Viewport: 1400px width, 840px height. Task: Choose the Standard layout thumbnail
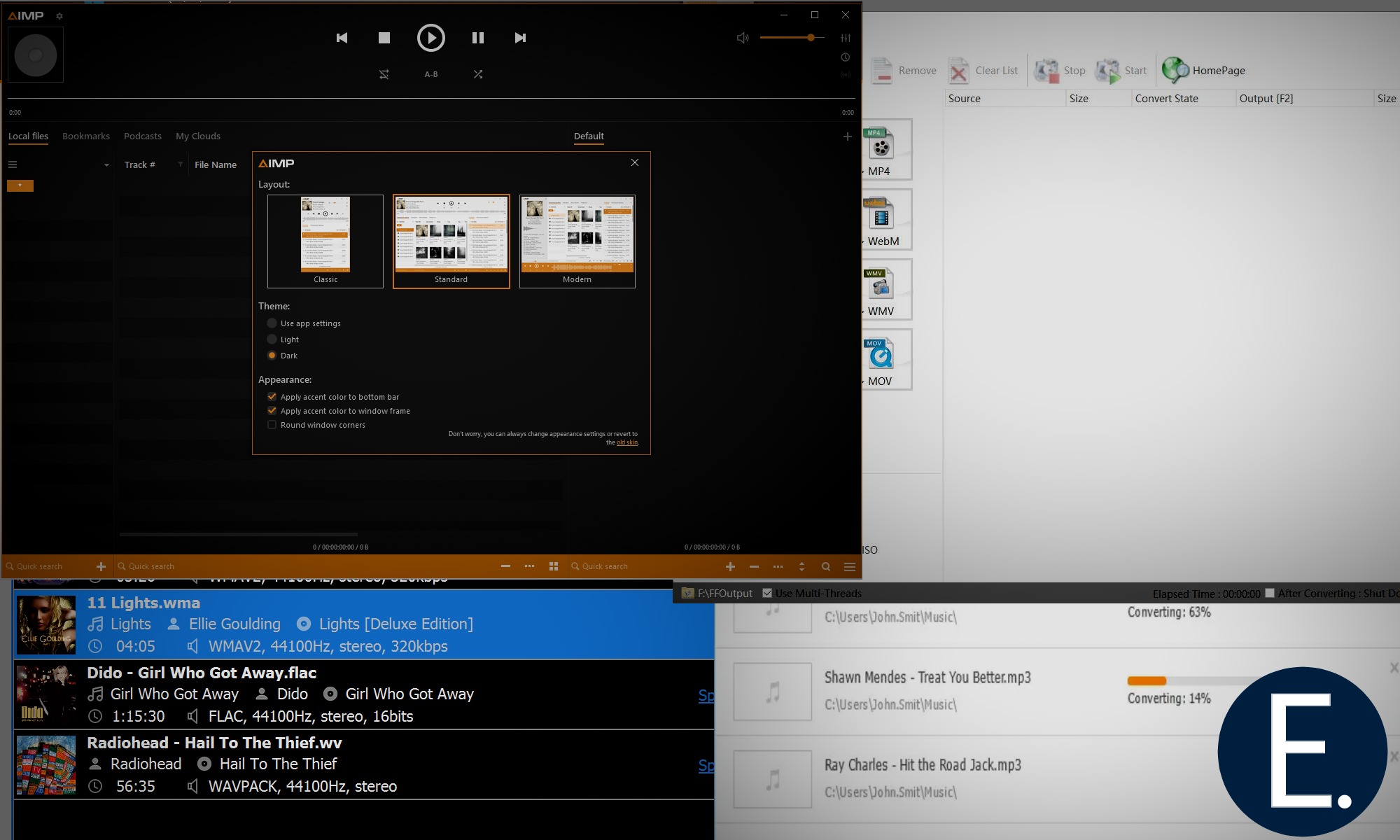[x=451, y=241]
